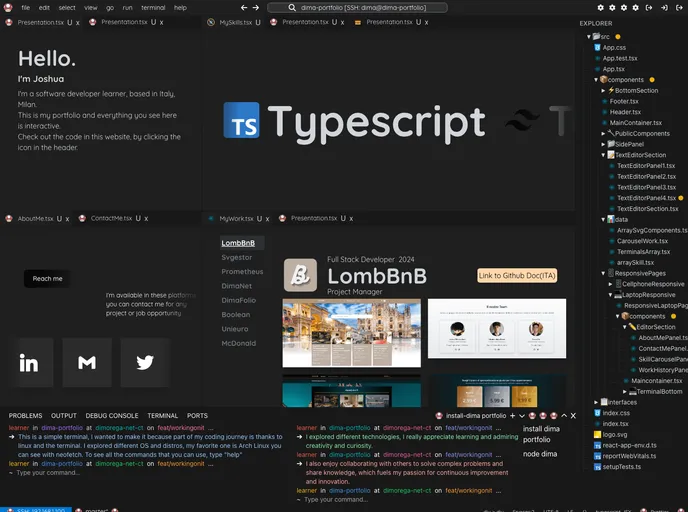Choose the node dima command suggestion
Viewport: 688px width, 512px height.
540,454
